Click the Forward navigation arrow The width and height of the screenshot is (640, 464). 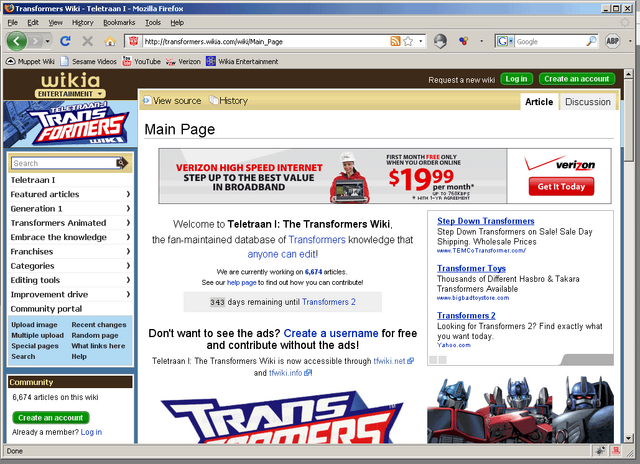36,41
